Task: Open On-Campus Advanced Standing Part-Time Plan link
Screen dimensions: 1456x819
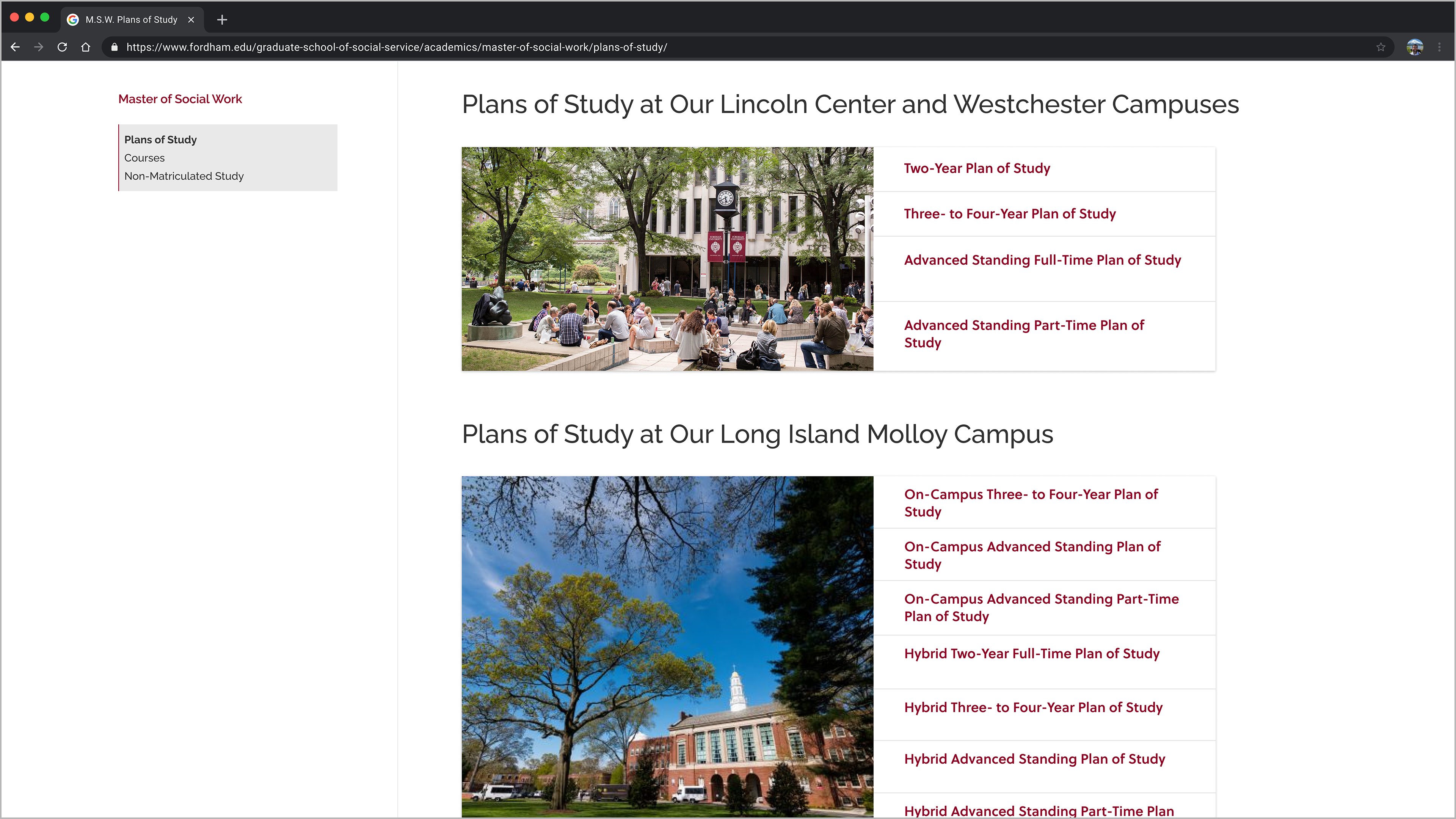Action: [1041, 607]
